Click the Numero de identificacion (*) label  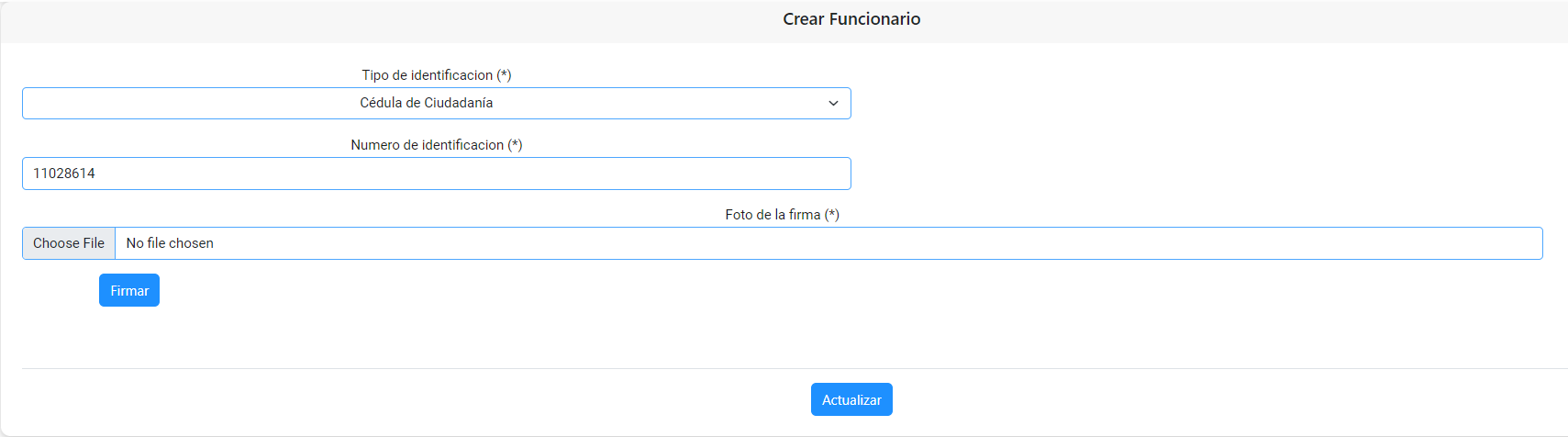437,145
